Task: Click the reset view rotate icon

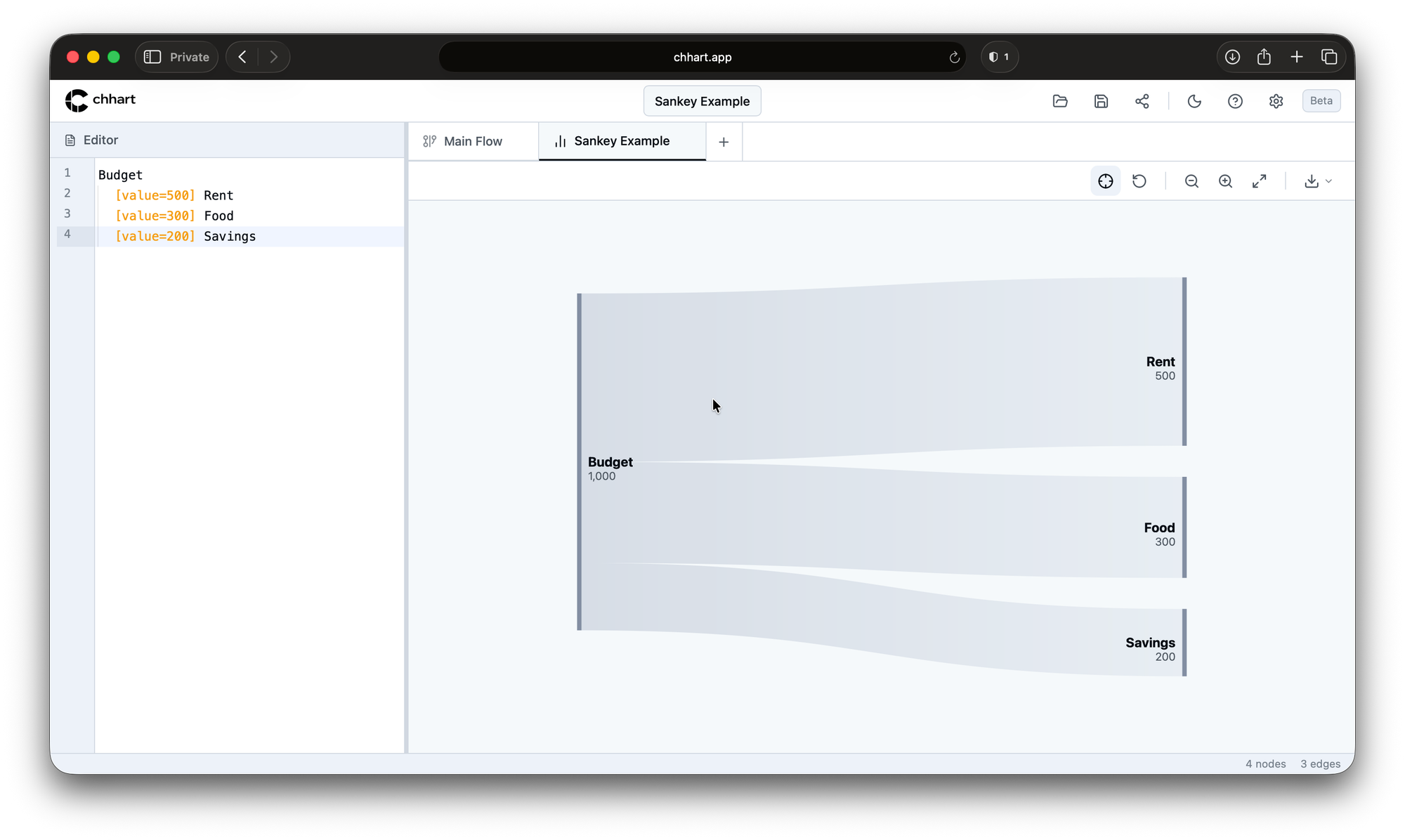Action: [x=1139, y=181]
